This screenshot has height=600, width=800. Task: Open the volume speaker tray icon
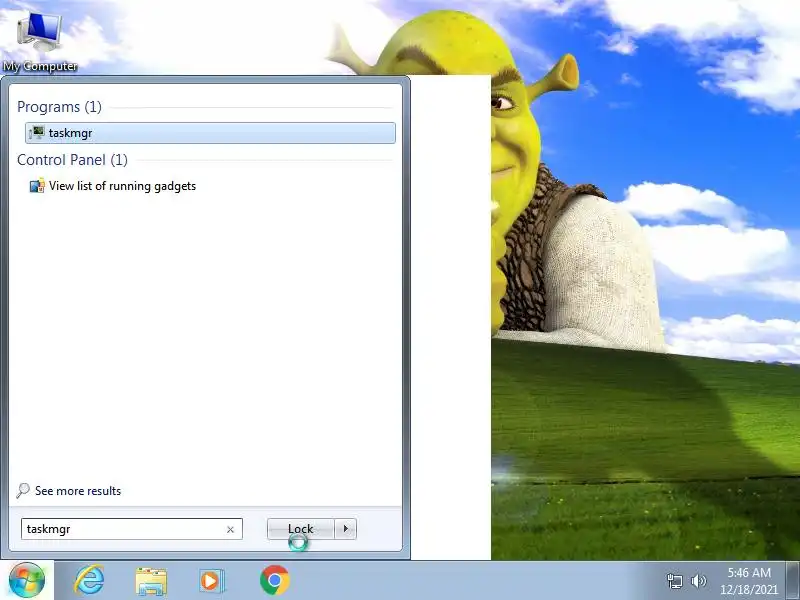(698, 581)
